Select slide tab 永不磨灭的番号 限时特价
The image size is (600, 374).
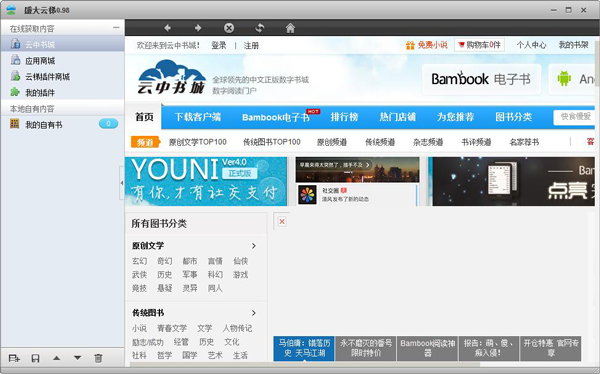click(x=366, y=348)
